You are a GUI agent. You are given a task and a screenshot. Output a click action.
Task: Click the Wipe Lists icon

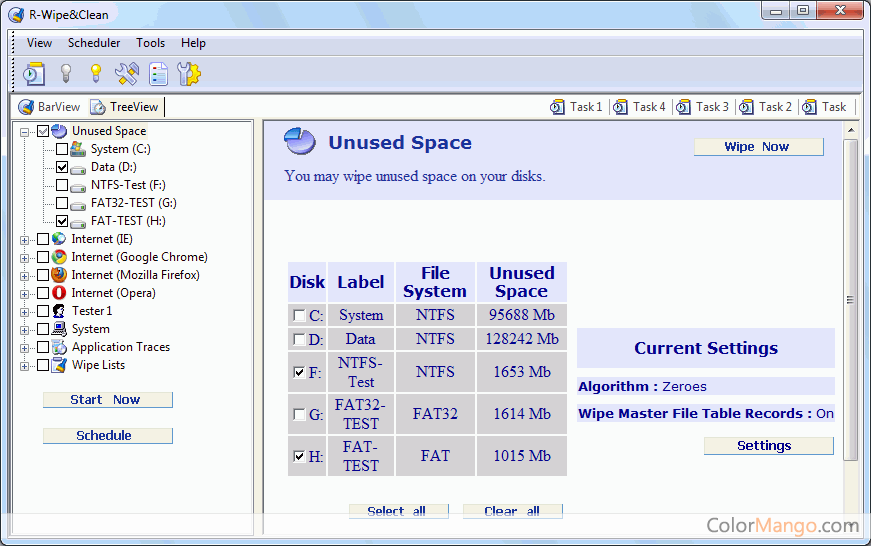coord(59,365)
